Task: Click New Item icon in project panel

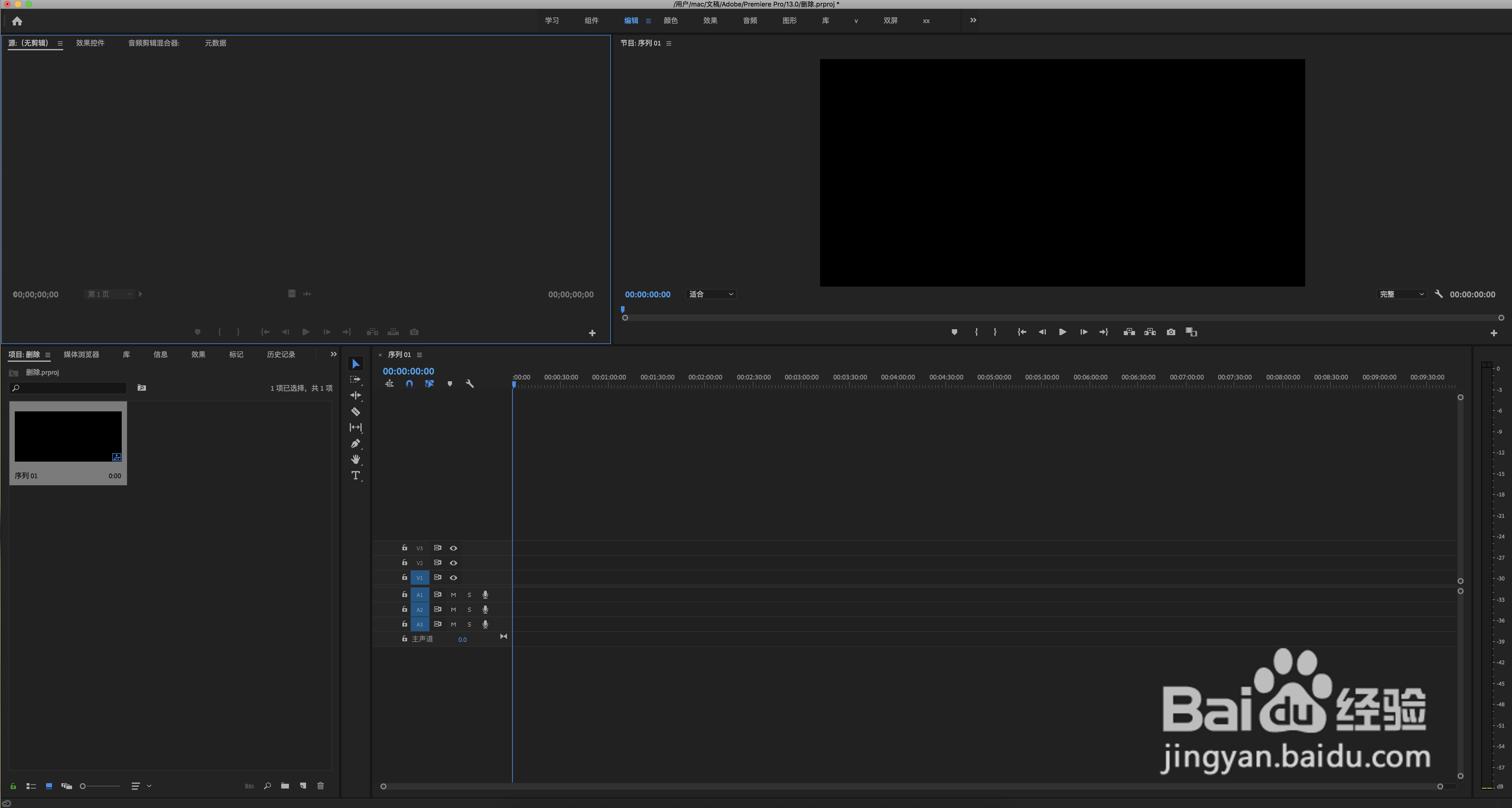Action: [x=303, y=786]
